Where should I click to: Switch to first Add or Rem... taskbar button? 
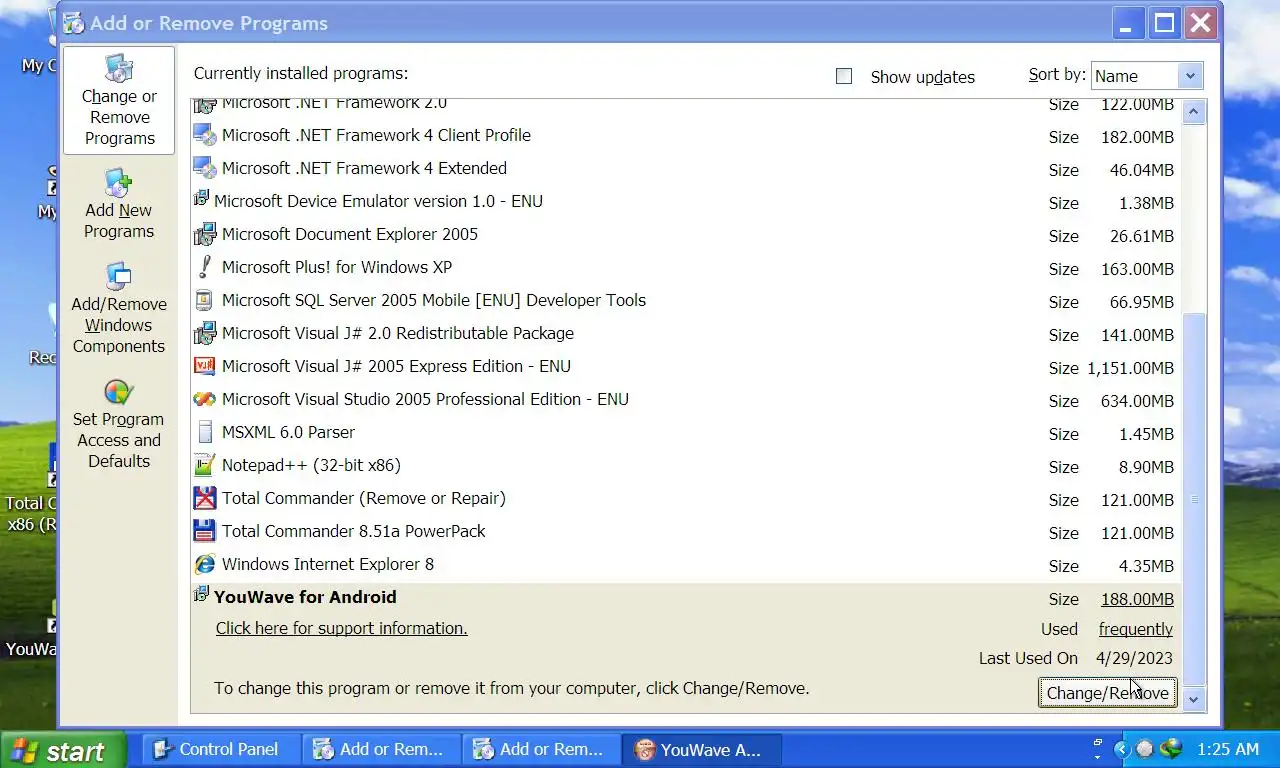(381, 749)
